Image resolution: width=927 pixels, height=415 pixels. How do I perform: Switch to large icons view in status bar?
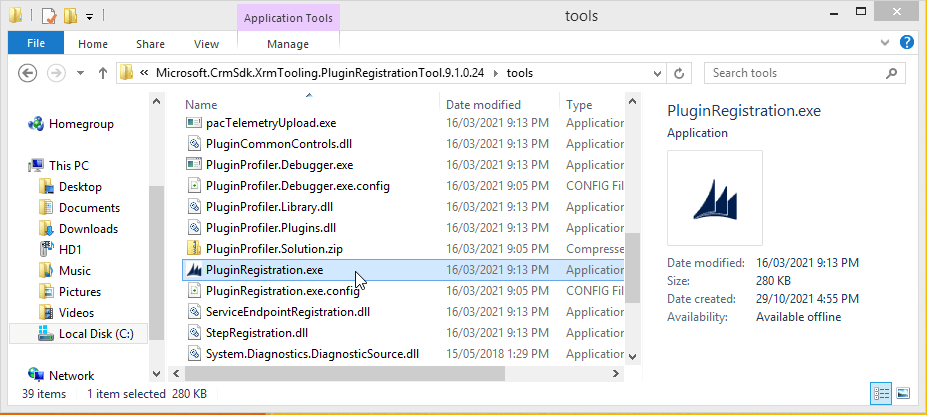point(903,394)
